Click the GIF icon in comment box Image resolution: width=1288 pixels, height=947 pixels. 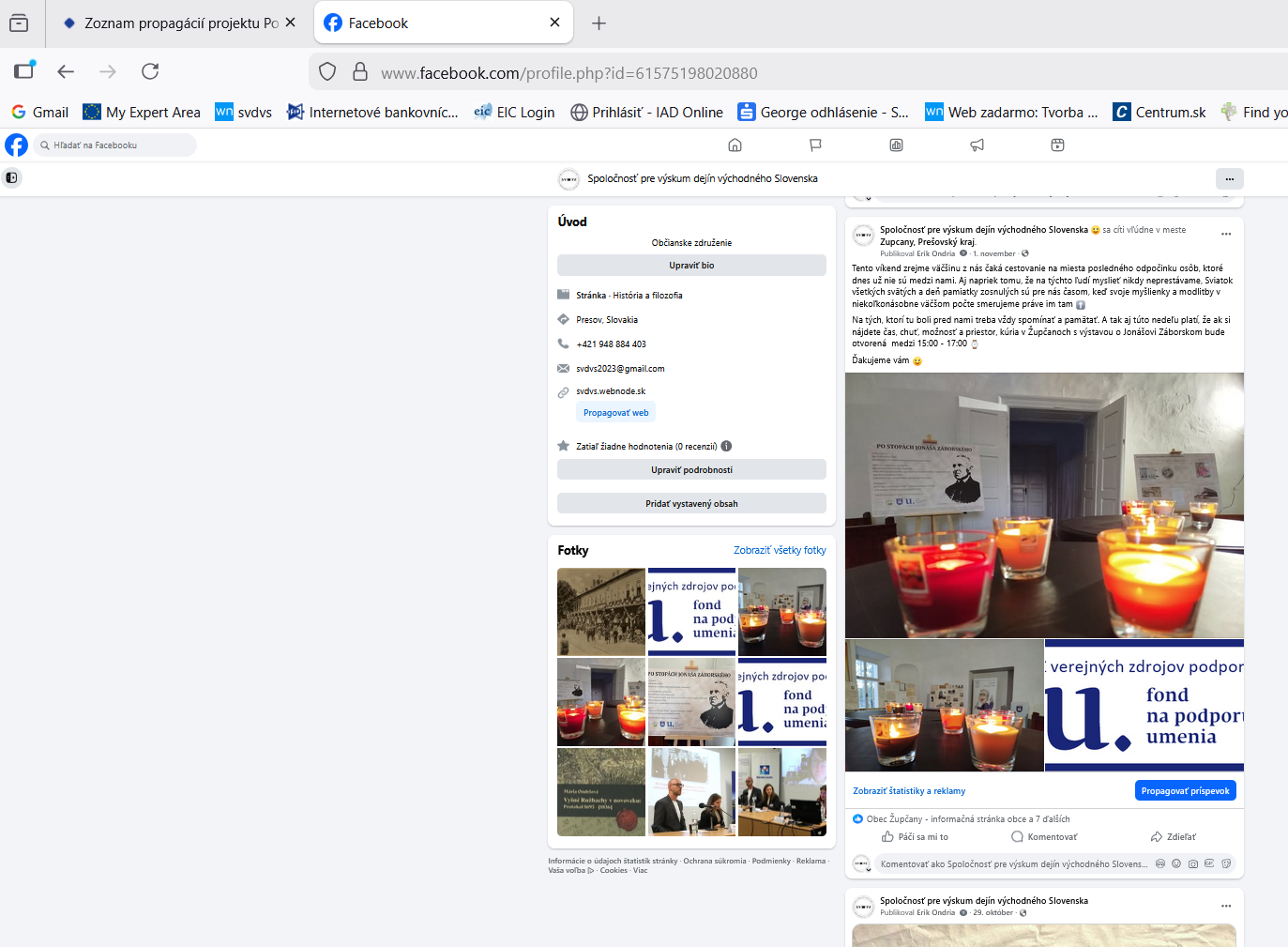click(x=1209, y=863)
